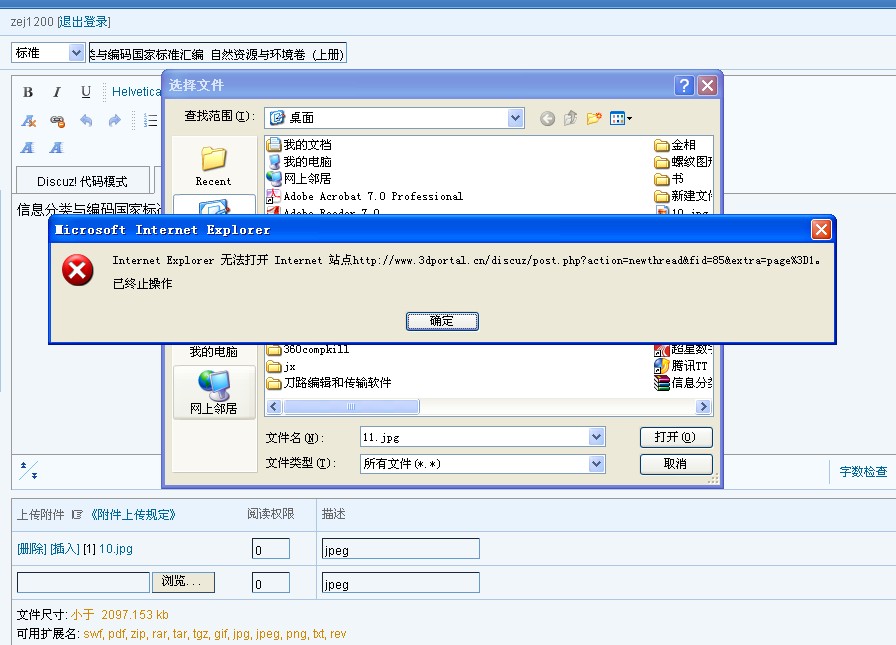
Task: Toggle underline formatting in the editor
Action: pos(86,91)
